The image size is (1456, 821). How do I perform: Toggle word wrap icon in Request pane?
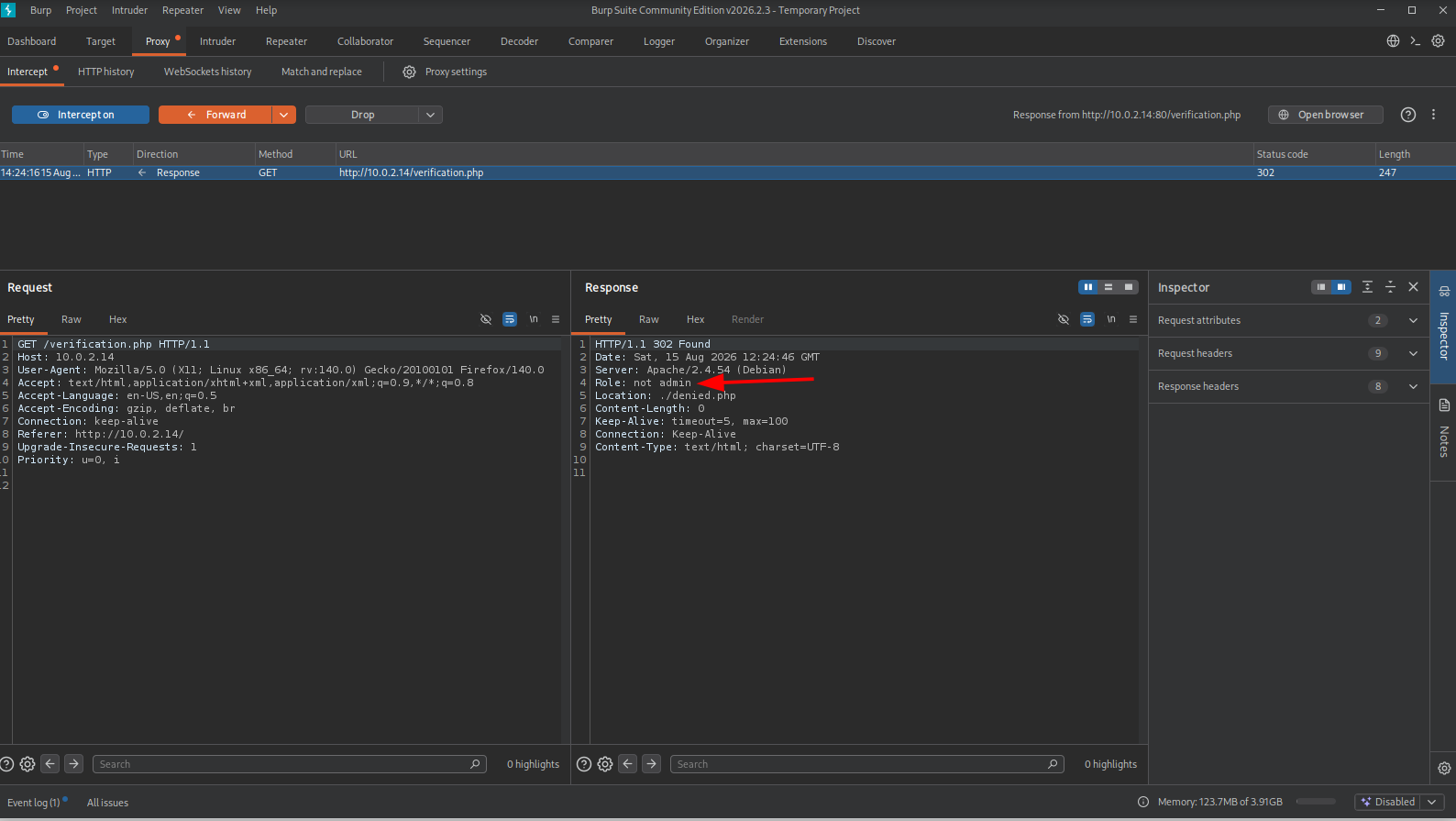pos(510,319)
